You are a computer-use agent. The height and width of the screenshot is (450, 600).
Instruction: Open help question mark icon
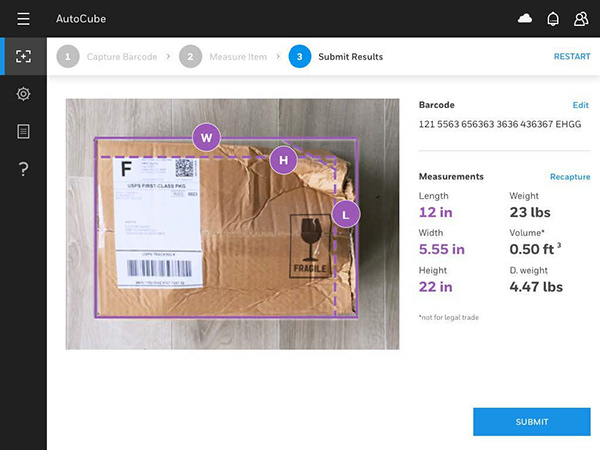pyautogui.click(x=23, y=169)
